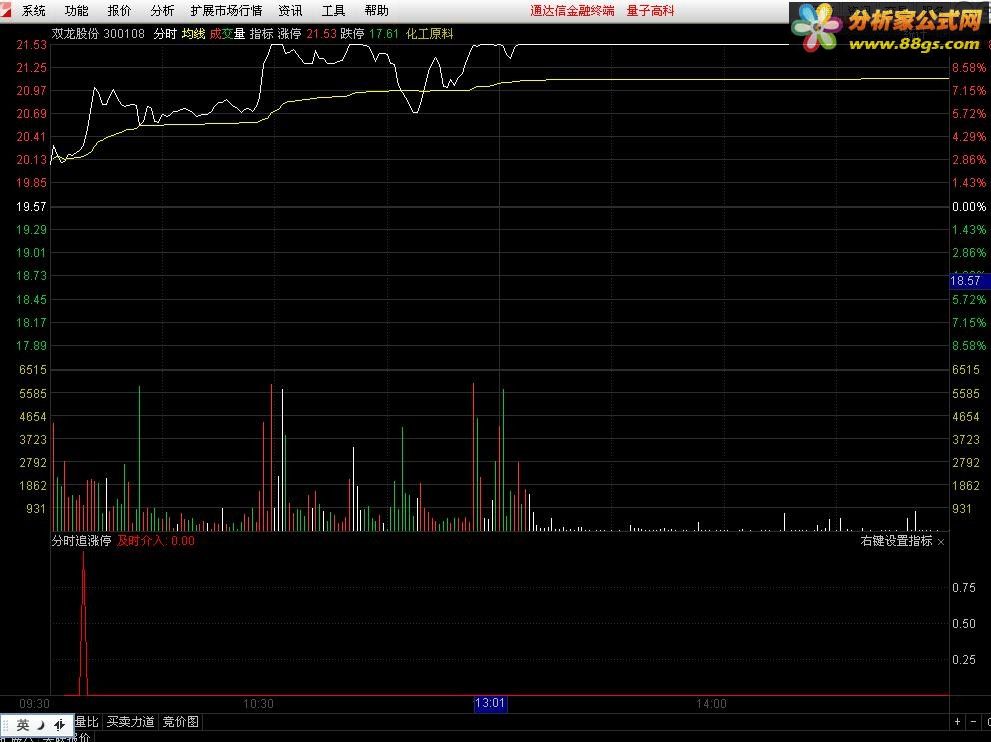
Task: Click the 0.50 indicator scale label
Action: tap(964, 624)
